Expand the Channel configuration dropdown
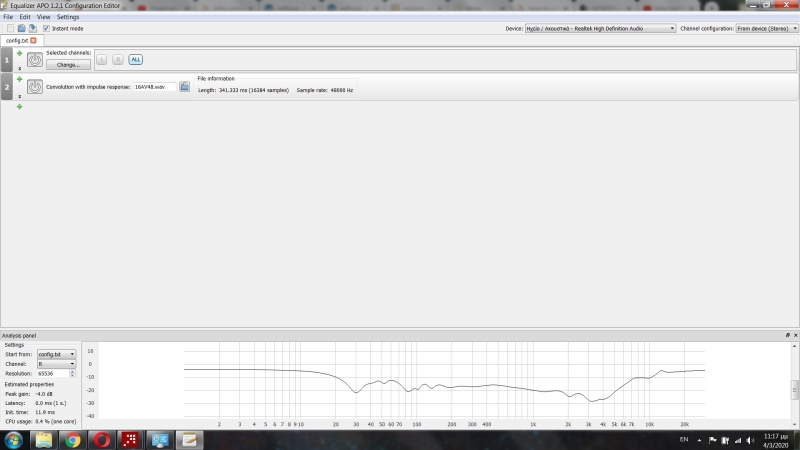Image resolution: width=800 pixels, height=450 pixels. [765, 28]
